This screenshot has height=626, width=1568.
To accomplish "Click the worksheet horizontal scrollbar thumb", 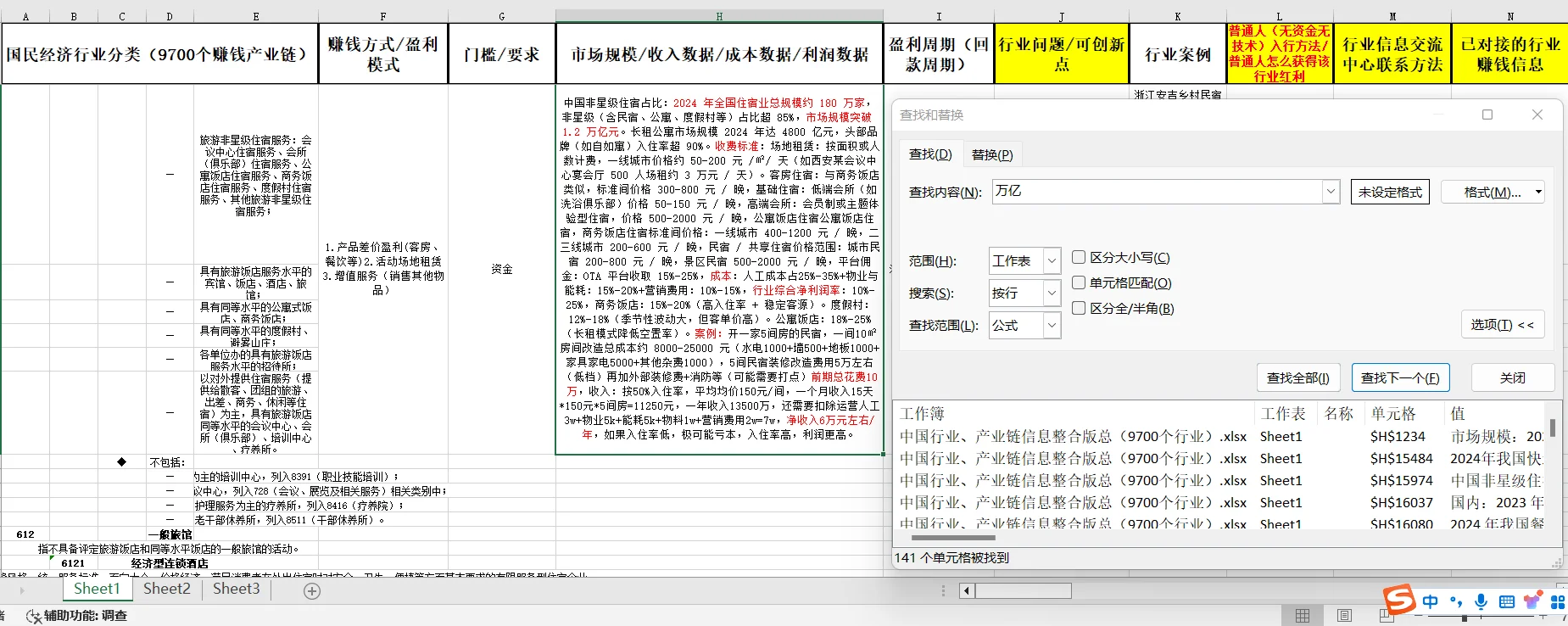I will [x=1024, y=590].
